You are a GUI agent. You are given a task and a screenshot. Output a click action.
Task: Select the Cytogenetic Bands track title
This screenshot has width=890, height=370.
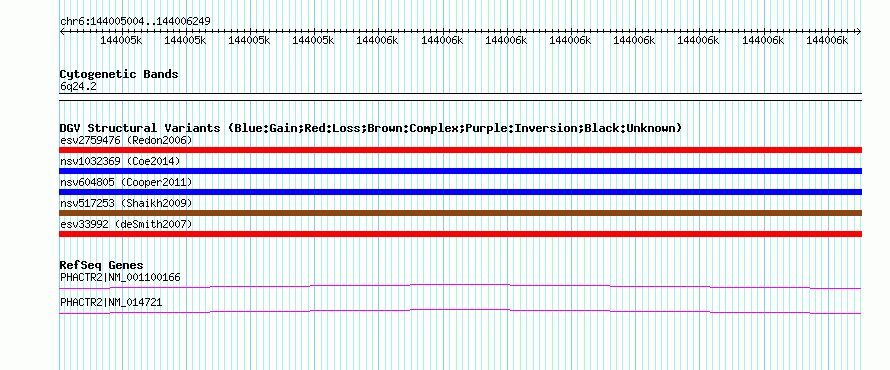point(119,74)
